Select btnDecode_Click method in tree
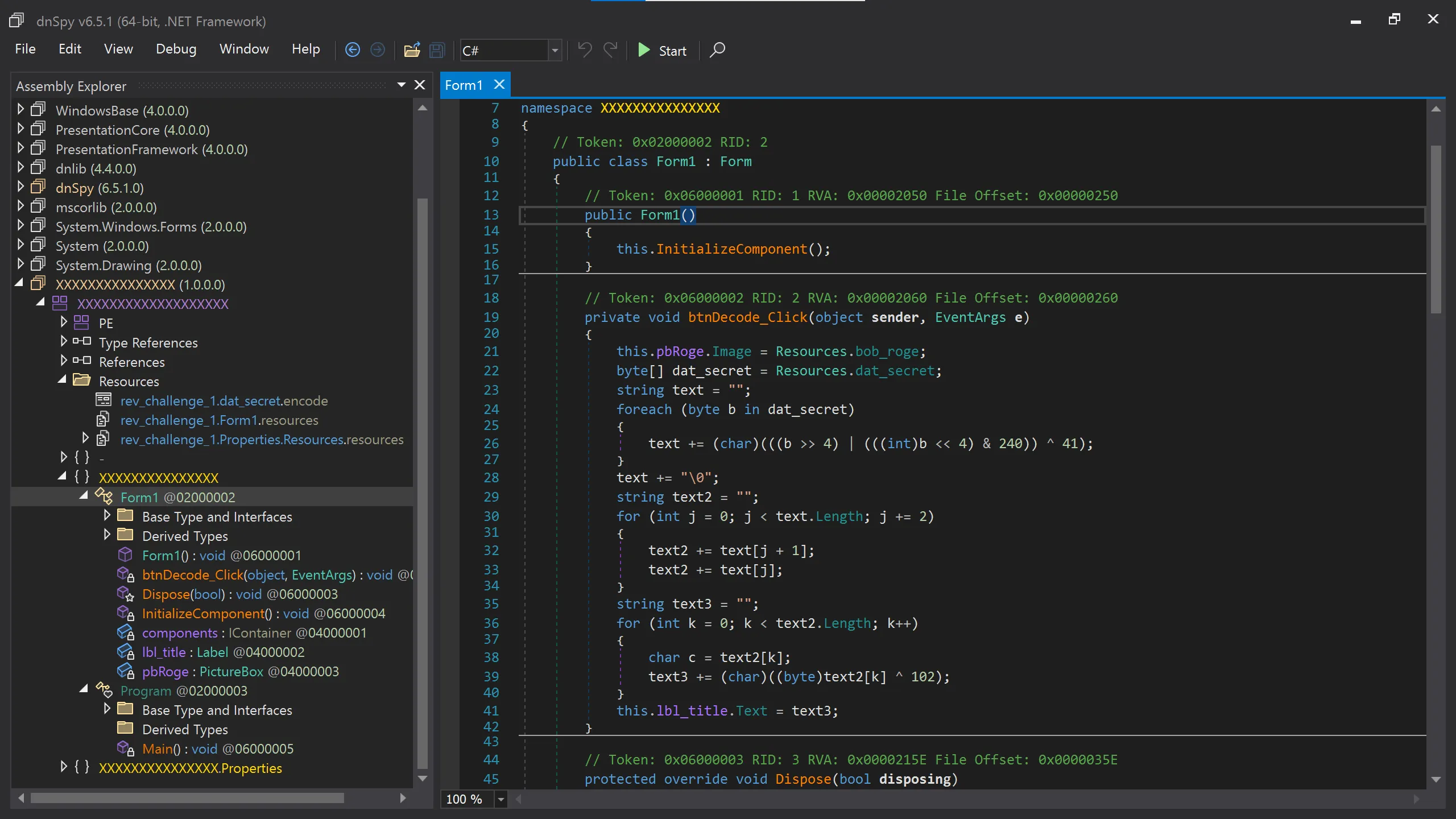The height and width of the screenshot is (819, 1456). coord(192,575)
